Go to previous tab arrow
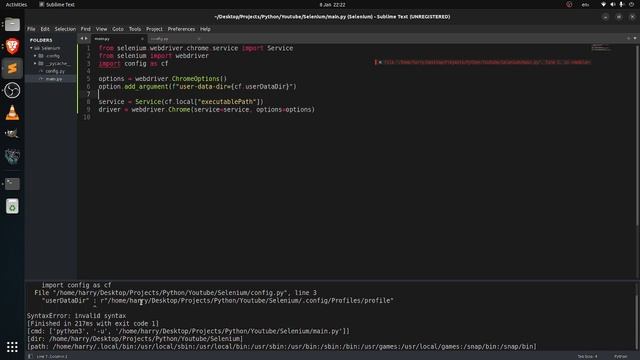Image resolution: width=640 pixels, height=360 pixels. (x=82, y=38)
